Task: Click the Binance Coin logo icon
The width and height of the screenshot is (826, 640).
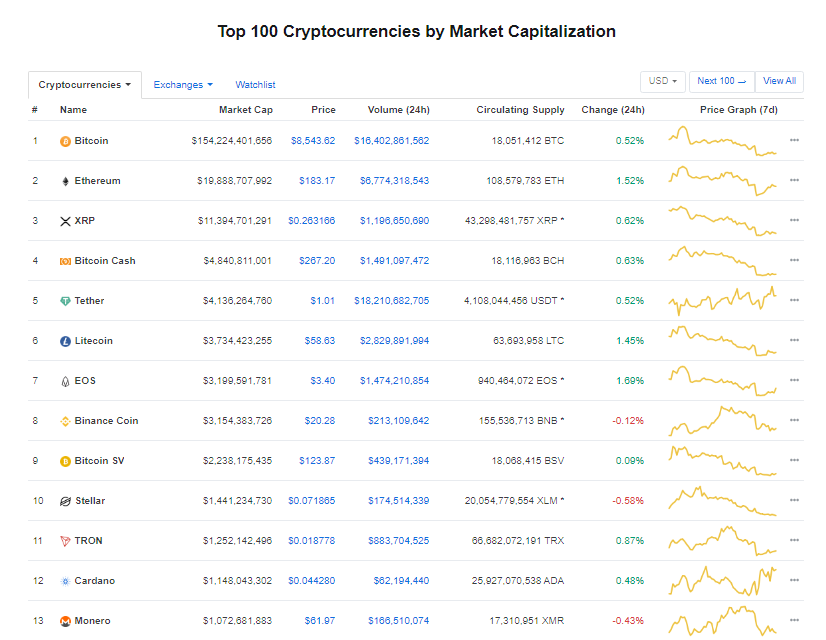Action: pyautogui.click(x=65, y=421)
